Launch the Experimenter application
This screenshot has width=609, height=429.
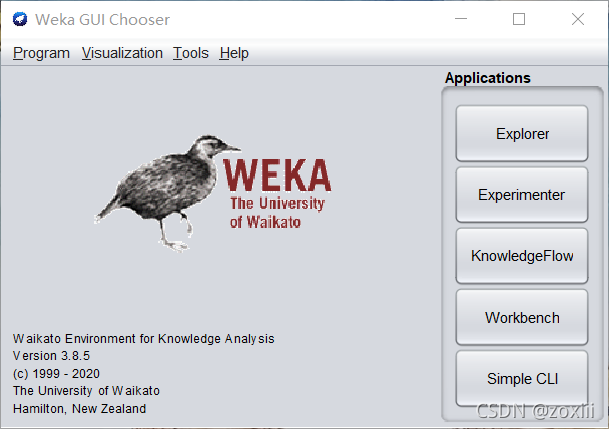tap(522, 195)
